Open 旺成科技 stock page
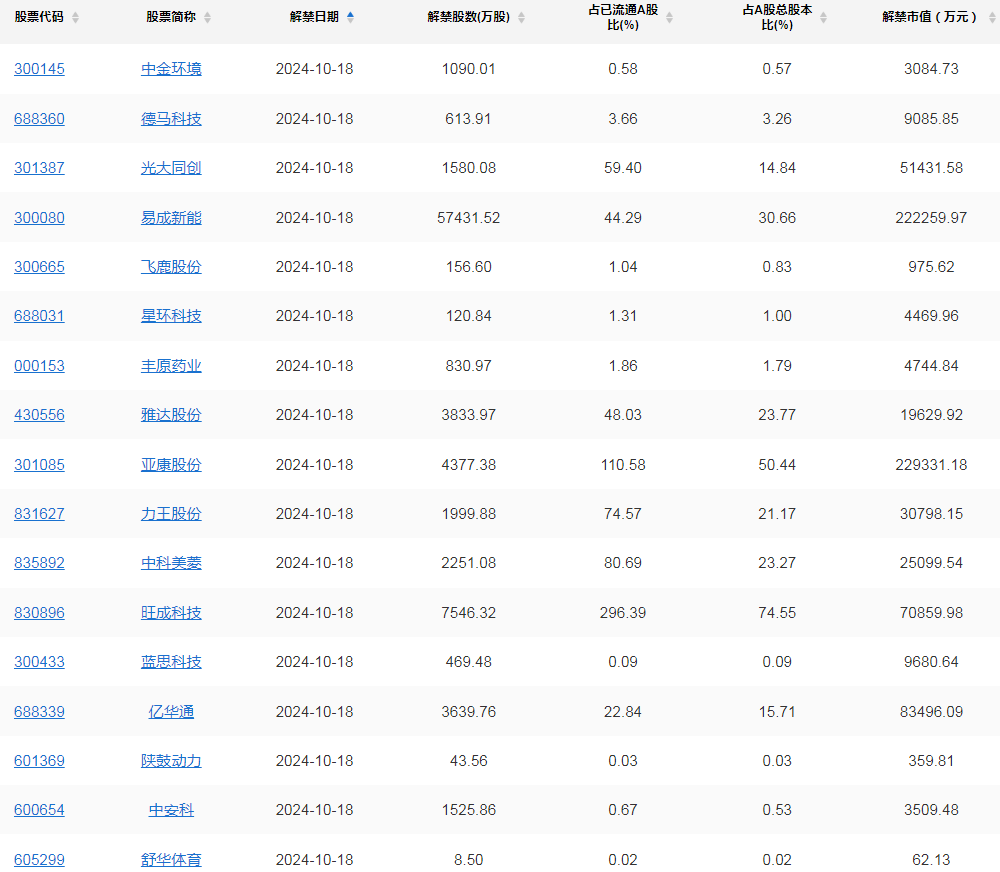 (x=171, y=612)
